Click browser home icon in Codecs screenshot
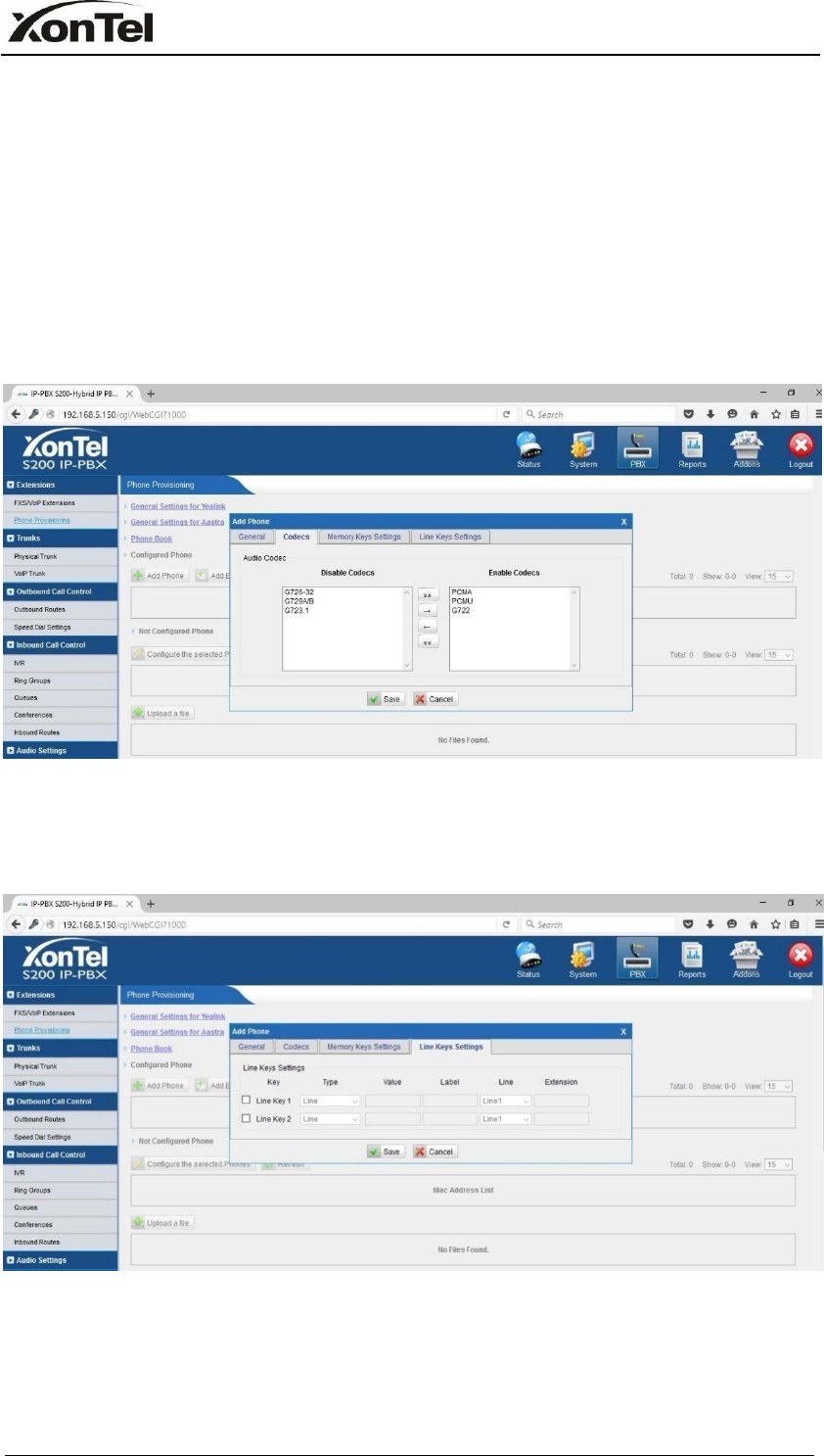824x1456 pixels. pyautogui.click(x=754, y=414)
